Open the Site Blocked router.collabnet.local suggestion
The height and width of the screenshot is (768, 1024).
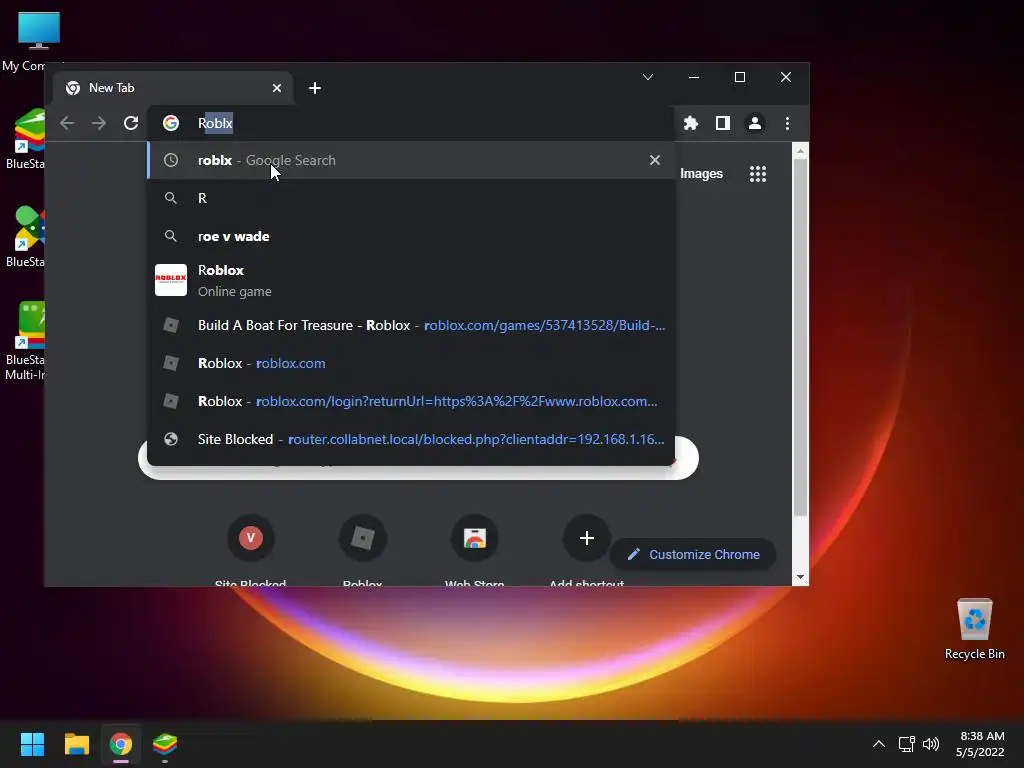pos(411,439)
